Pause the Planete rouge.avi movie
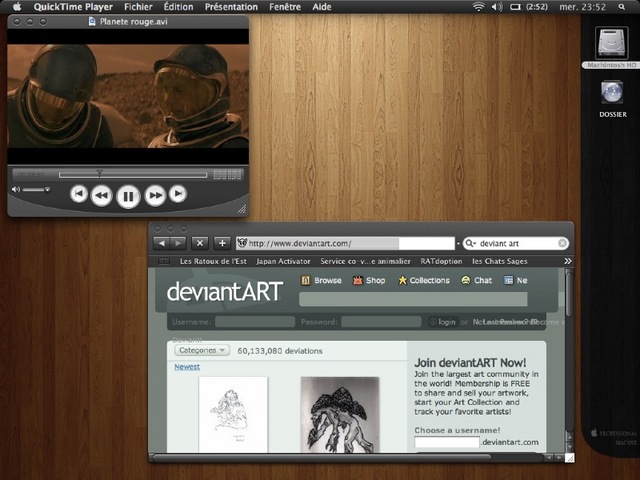This screenshot has height=480, width=640. click(128, 196)
